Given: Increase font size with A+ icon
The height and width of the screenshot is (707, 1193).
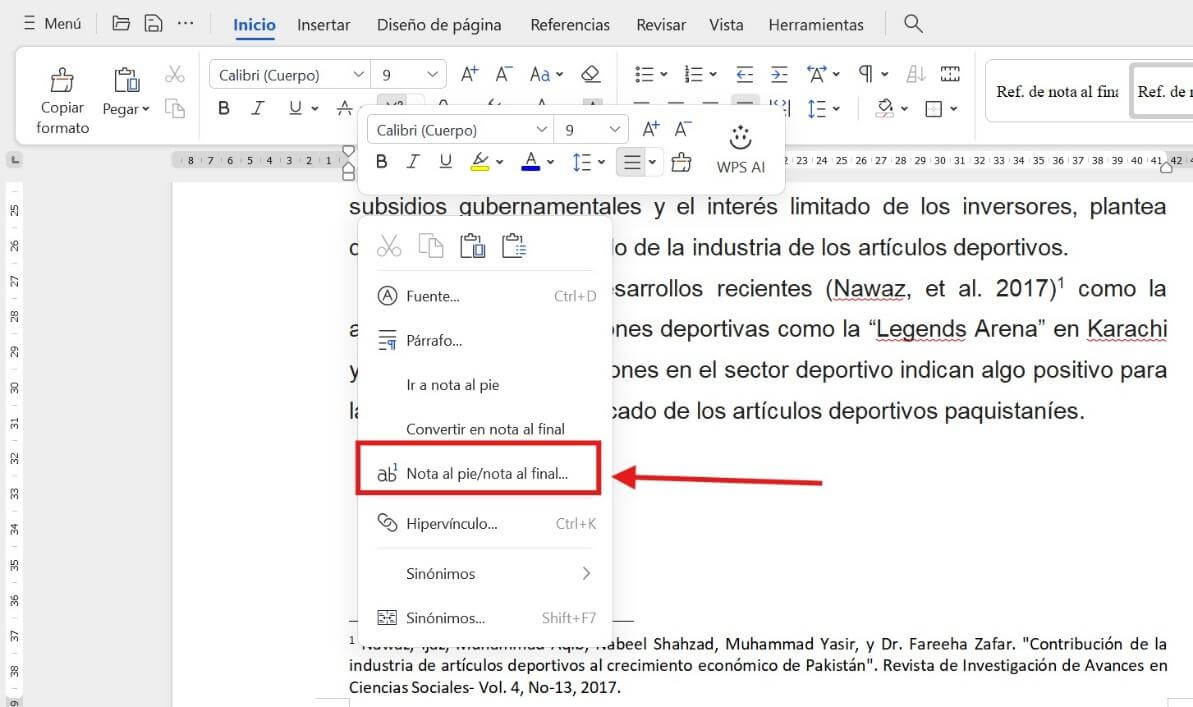Looking at the screenshot, I should pyautogui.click(x=650, y=128).
